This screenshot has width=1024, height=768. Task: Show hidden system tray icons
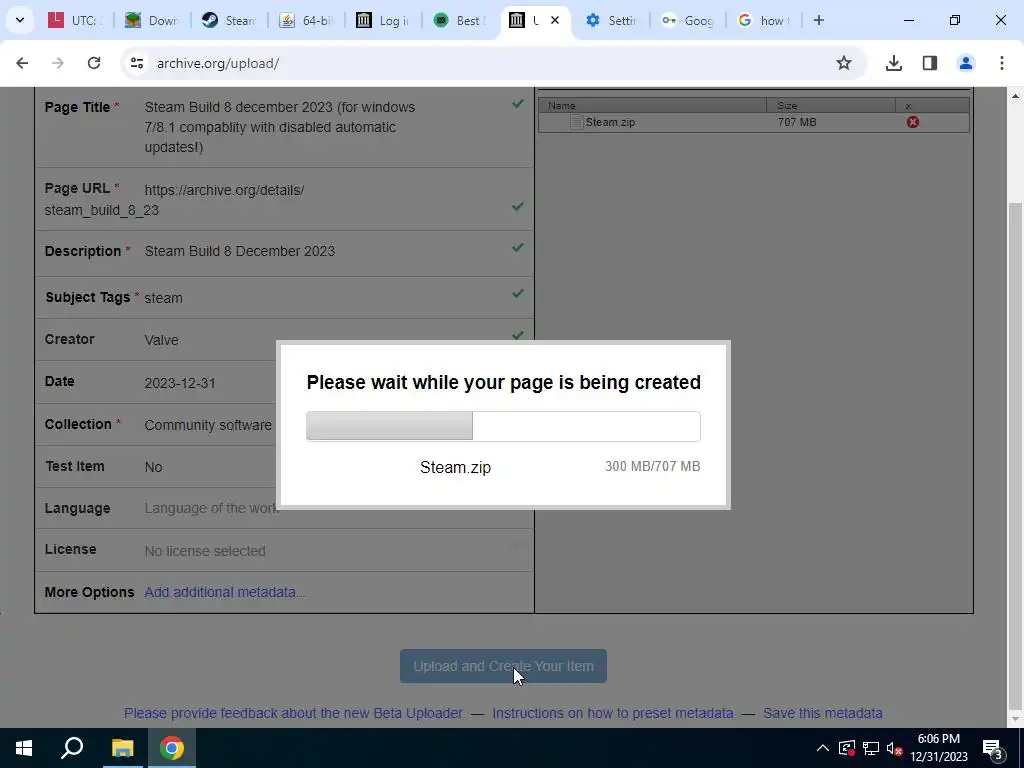(x=823, y=748)
